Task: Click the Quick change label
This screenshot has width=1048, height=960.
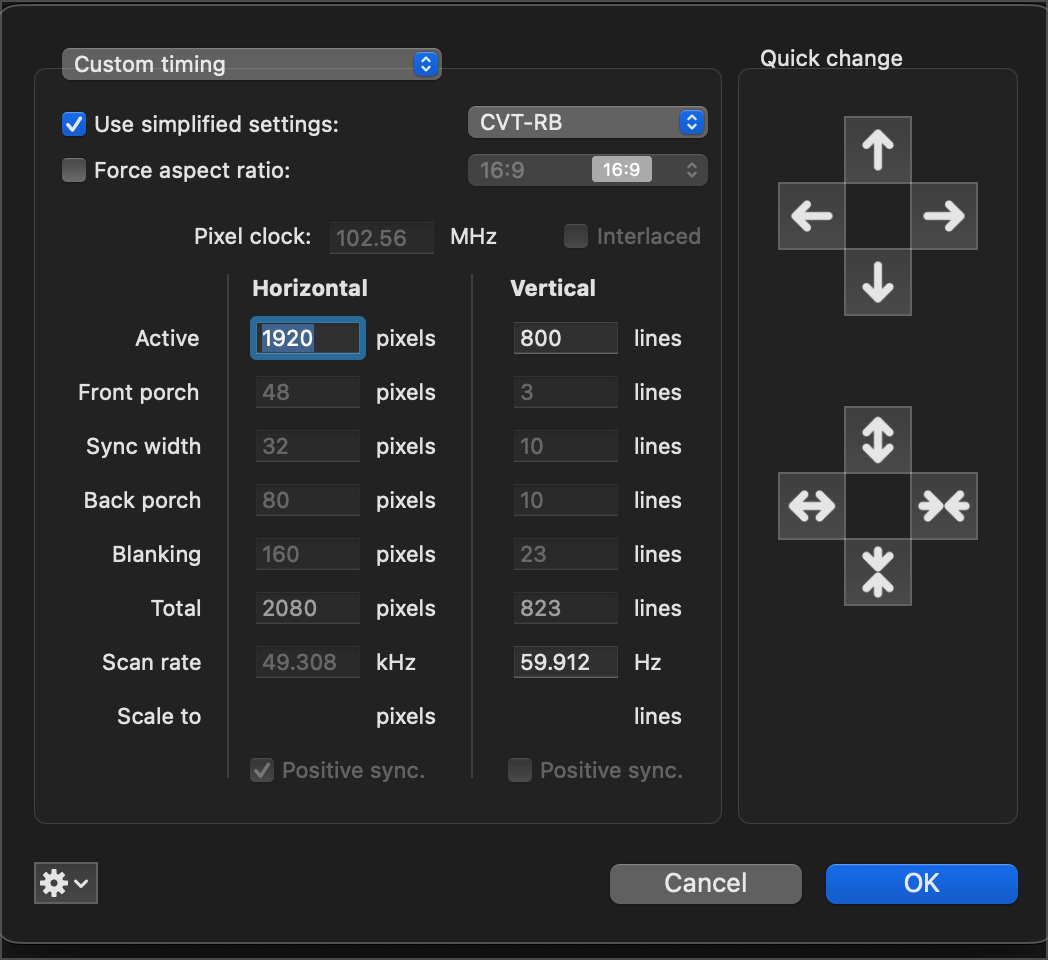Action: 831,59
